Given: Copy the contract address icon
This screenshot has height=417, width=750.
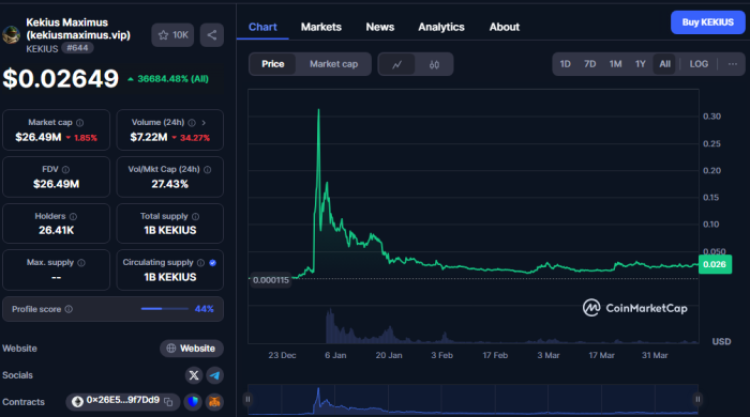Looking at the screenshot, I should point(168,402).
